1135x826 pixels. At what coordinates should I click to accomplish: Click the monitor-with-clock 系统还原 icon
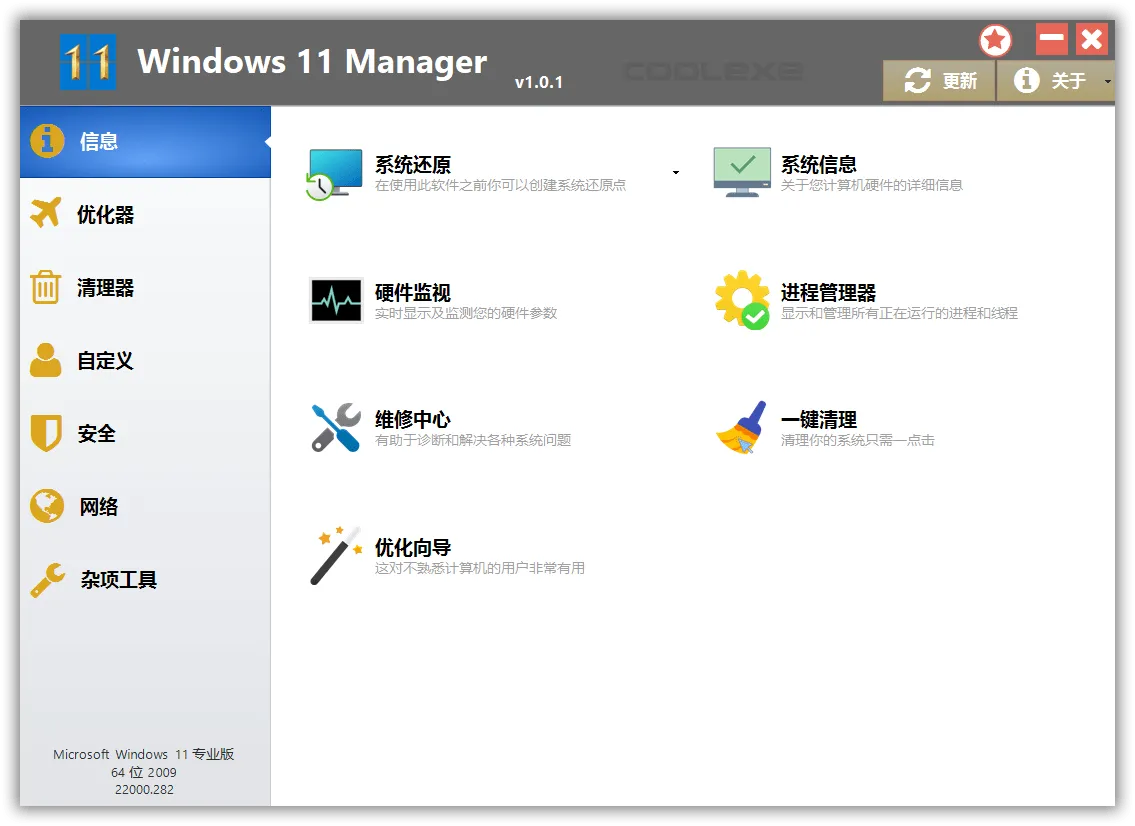click(x=335, y=174)
